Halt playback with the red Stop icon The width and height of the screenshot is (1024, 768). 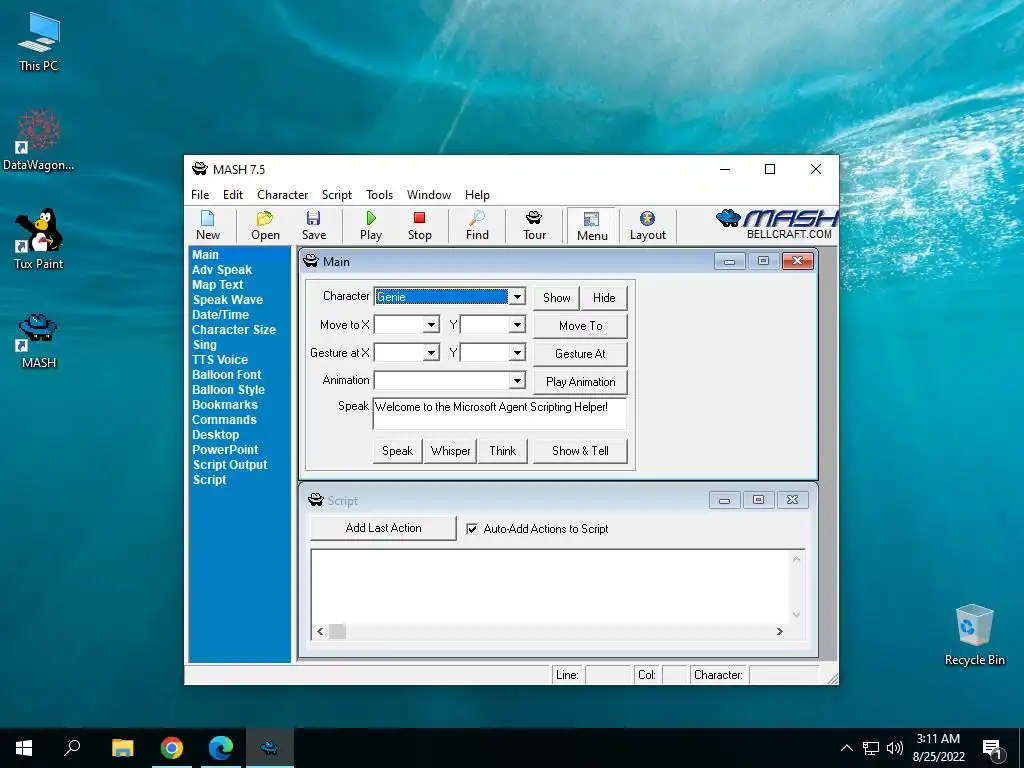[x=419, y=225]
